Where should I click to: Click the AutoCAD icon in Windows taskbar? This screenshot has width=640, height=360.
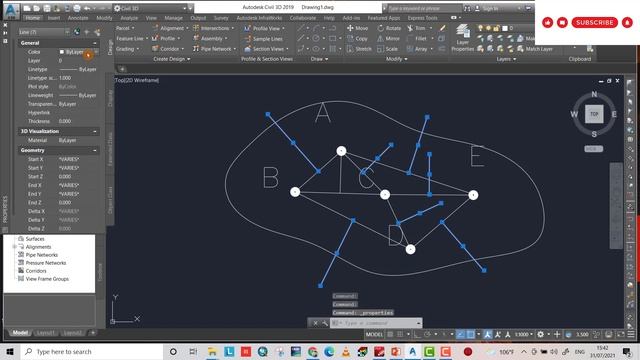(413, 351)
